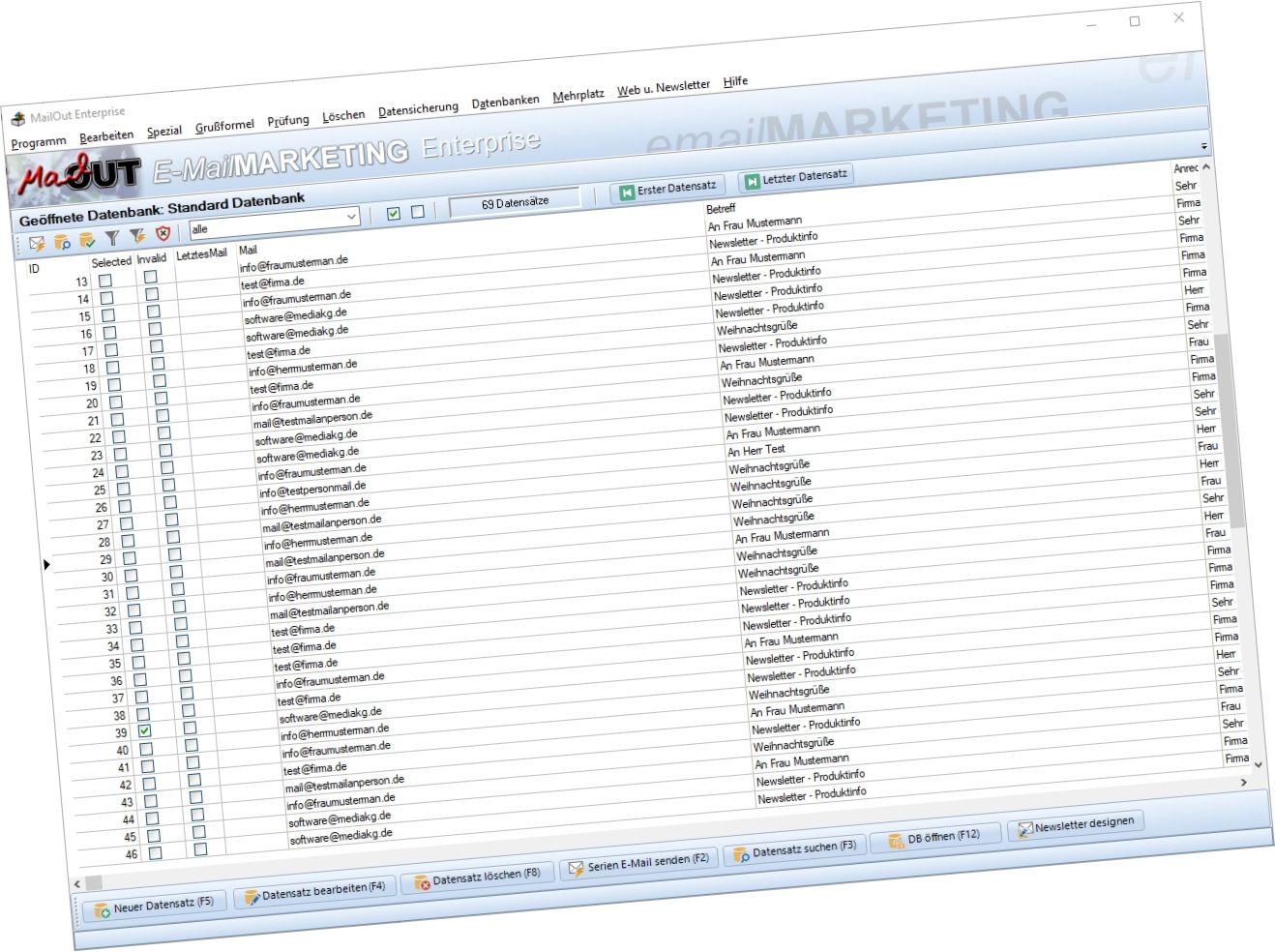Screen dimensions: 1275x952
Task: Click the horizontal scrollbar right arrow
Action: [x=1244, y=783]
